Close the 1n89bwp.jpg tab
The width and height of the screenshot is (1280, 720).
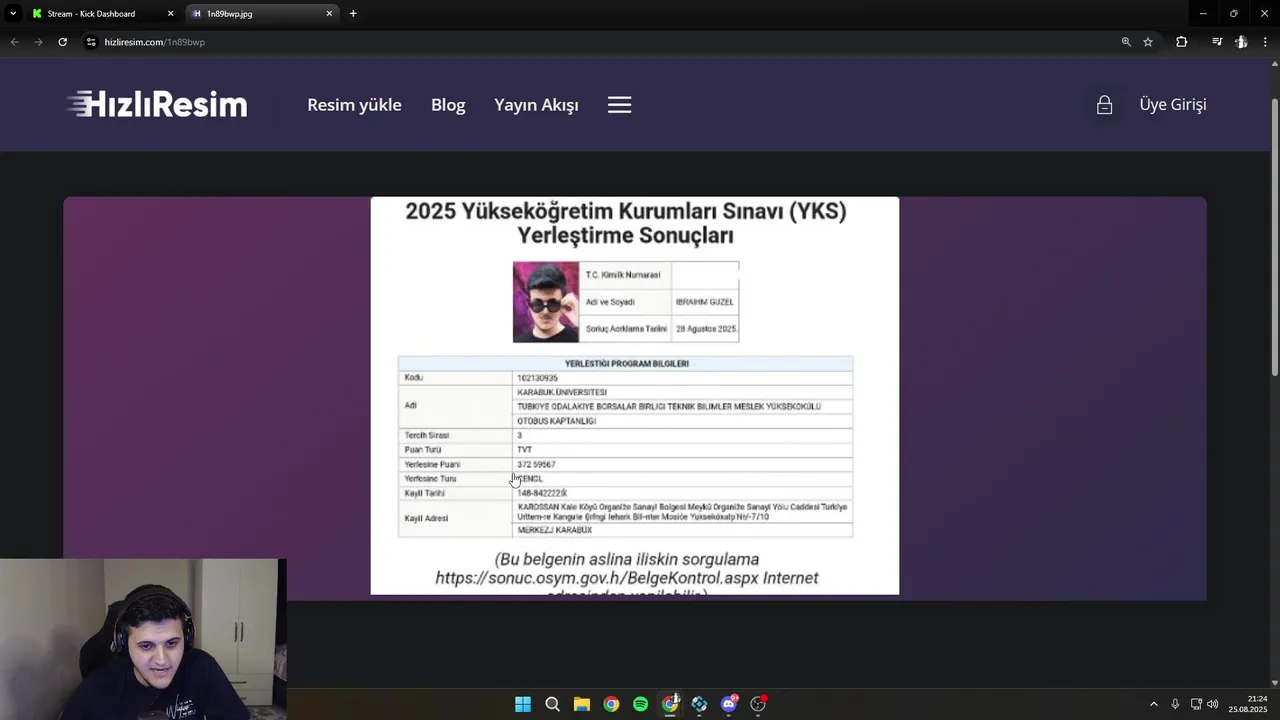(x=329, y=14)
